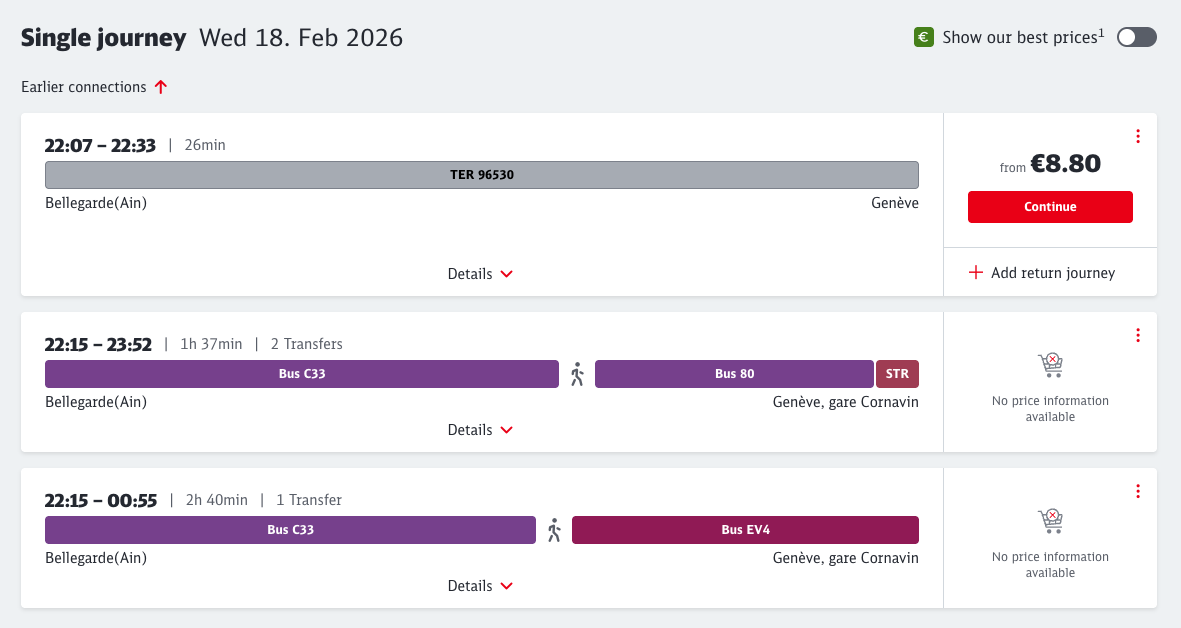Open three-dot menu for the €8.80 journey
This screenshot has width=1181, height=628.
tap(1137, 137)
